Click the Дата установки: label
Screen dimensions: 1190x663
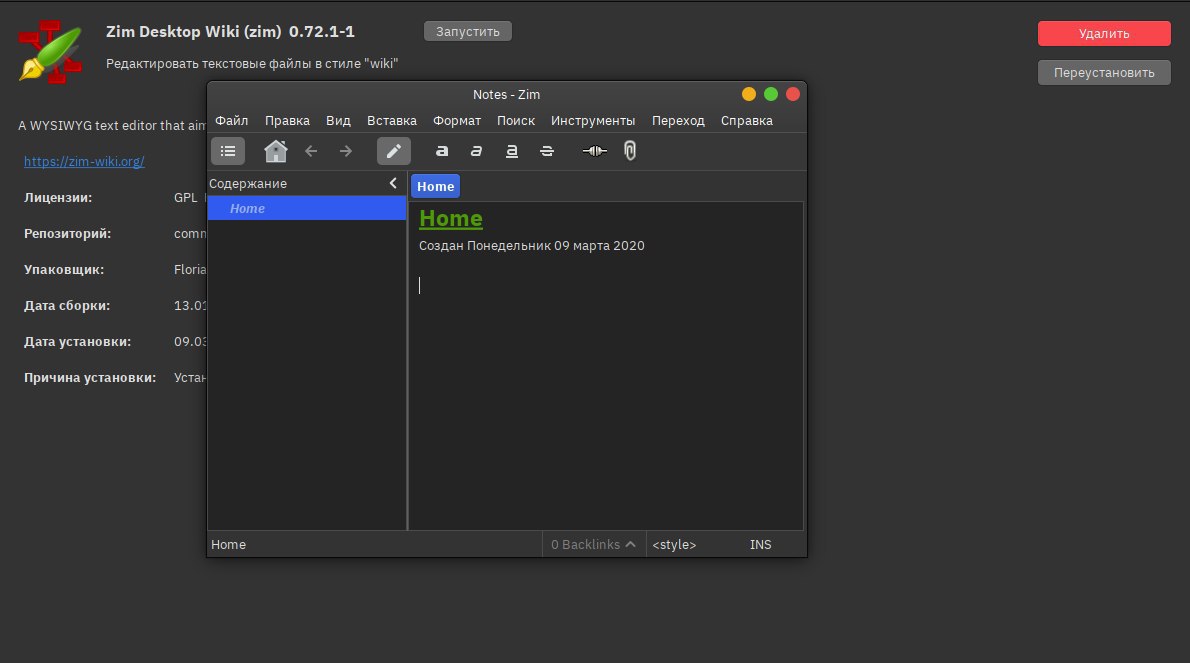[77, 341]
